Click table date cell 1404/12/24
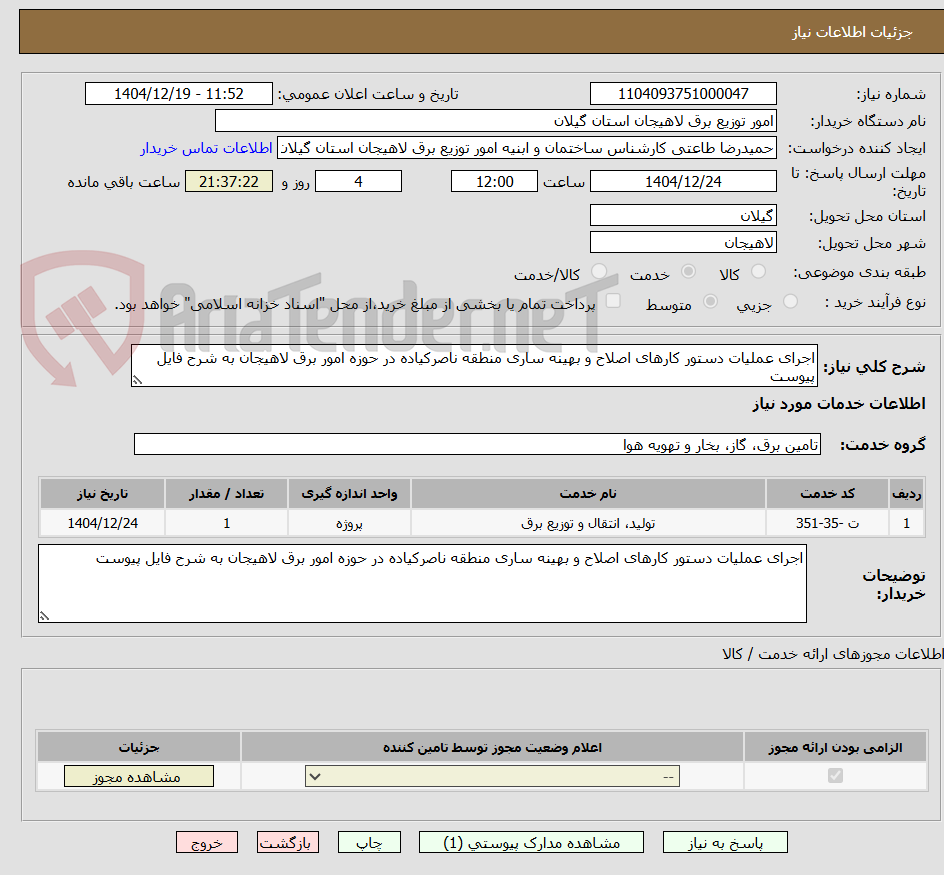 (102, 523)
